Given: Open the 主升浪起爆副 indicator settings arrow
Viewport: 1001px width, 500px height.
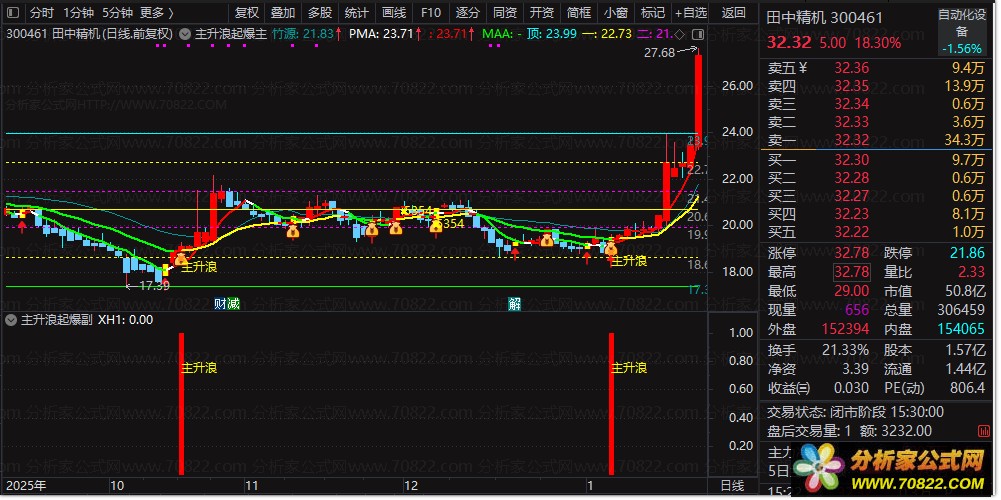Looking at the screenshot, I should (x=11, y=320).
